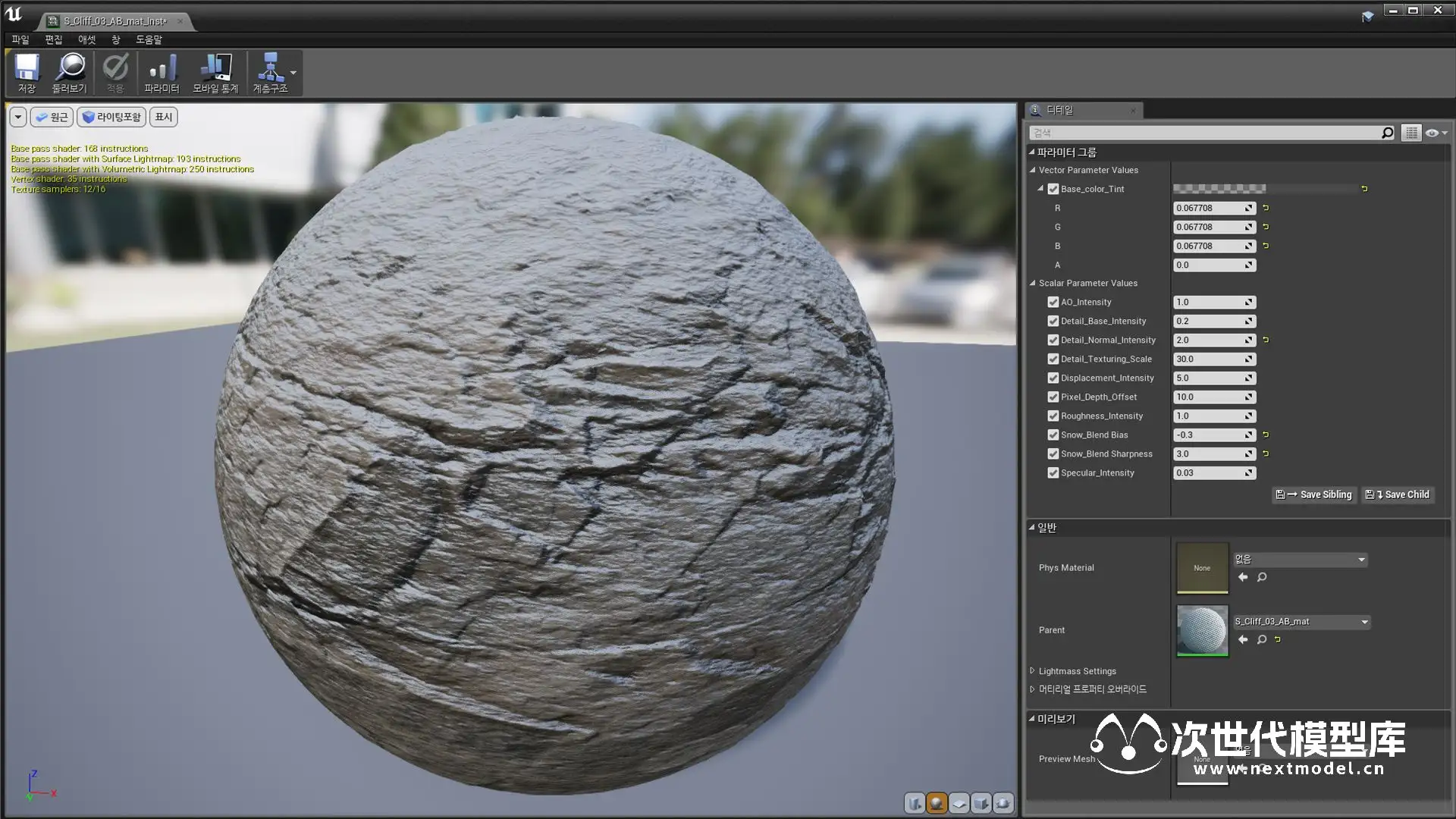This screenshot has width=1456, height=819.
Task: Switch preview mesh to plane shape
Action: 959,803
